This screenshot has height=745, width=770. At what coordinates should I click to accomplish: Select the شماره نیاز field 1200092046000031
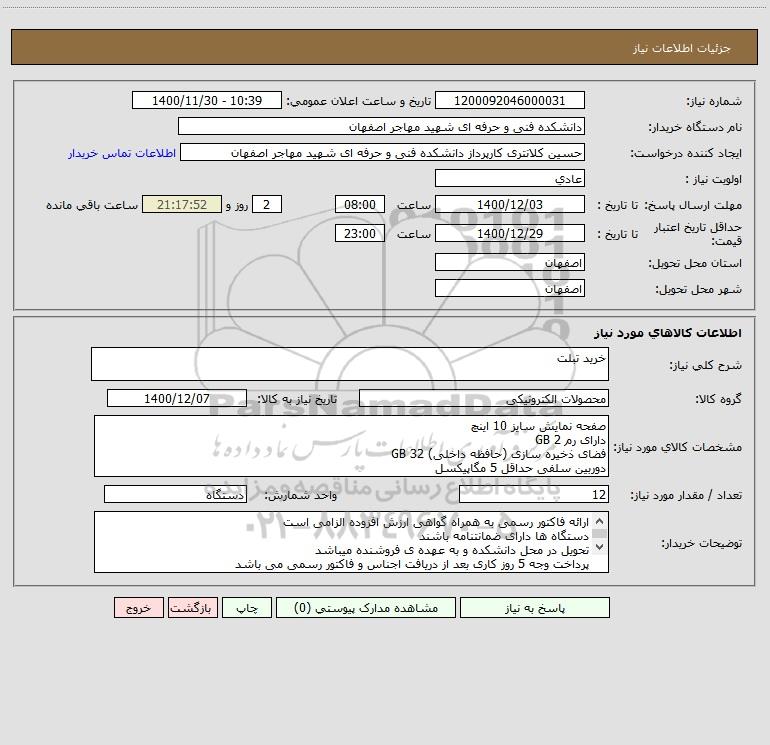click(510, 101)
